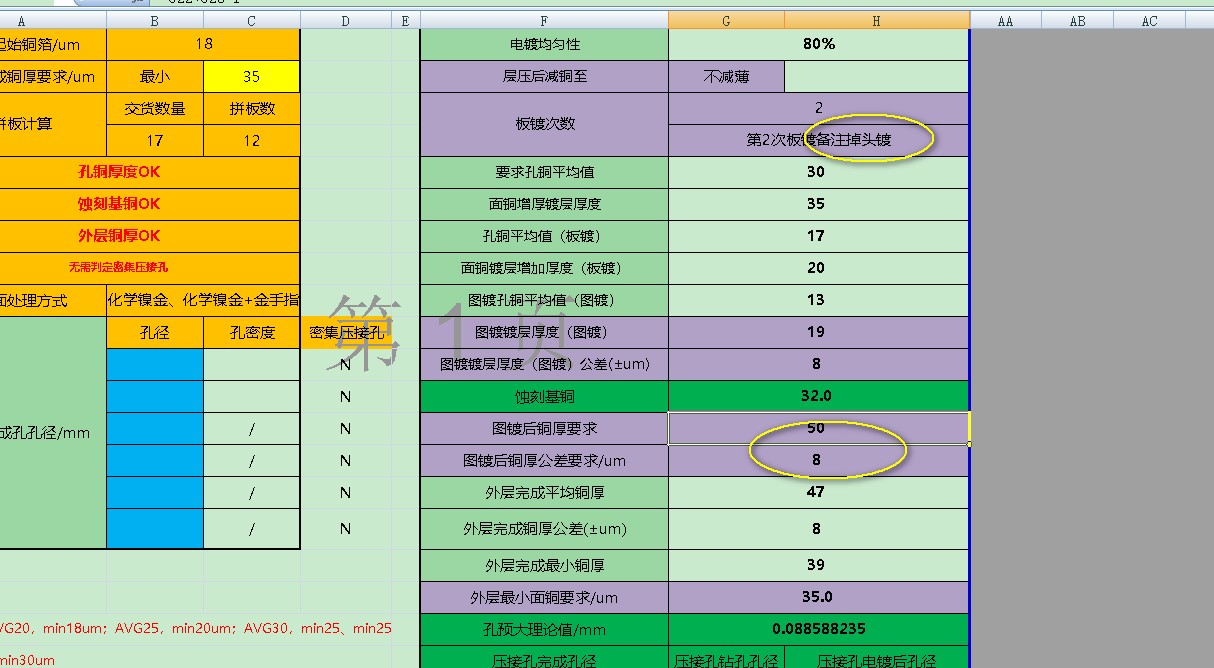Click the 图镀后铜厚要求 label cell
Screen dimensions: 1214x668
544,428
